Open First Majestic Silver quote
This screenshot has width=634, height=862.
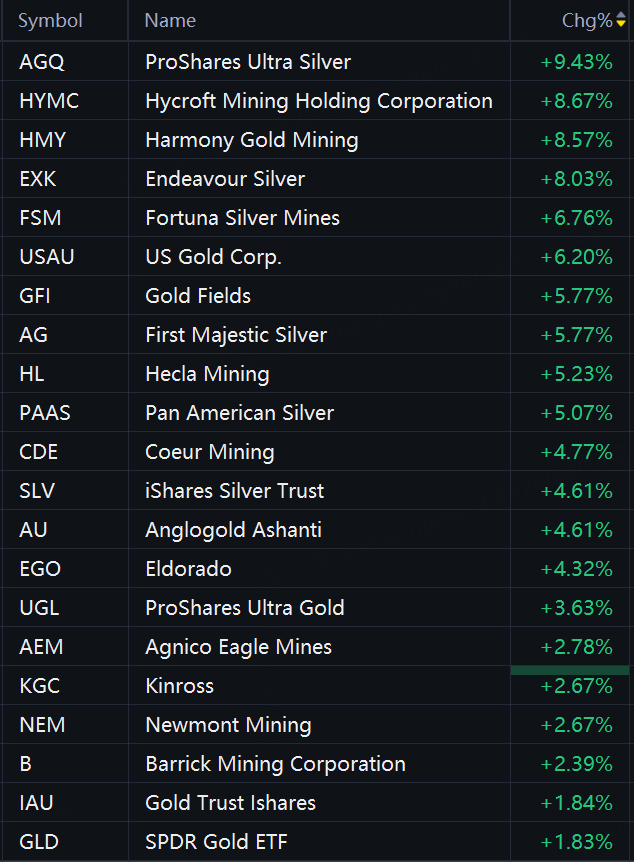[x=236, y=335]
